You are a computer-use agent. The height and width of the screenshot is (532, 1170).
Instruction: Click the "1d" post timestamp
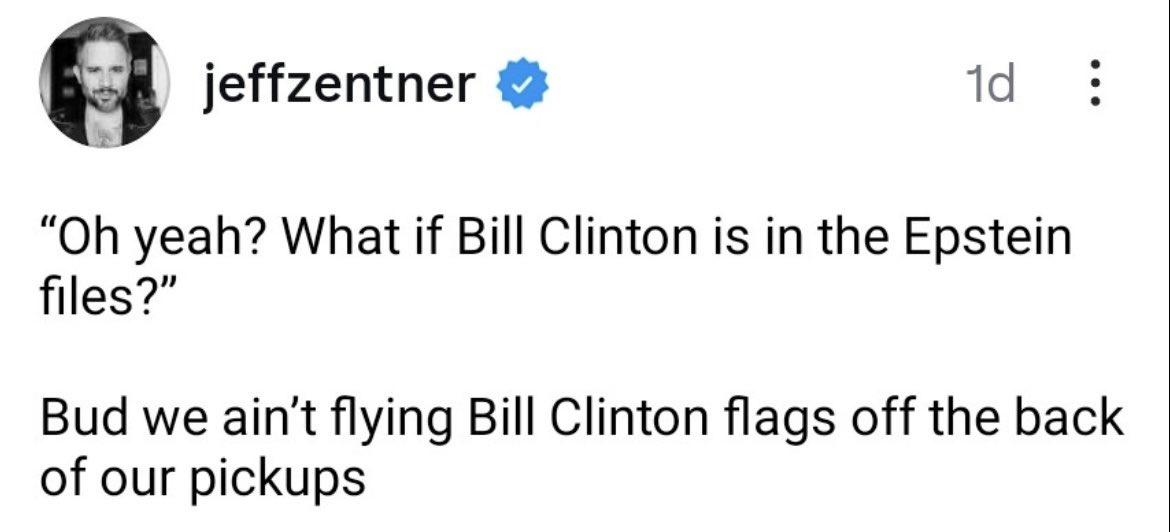[x=991, y=86]
